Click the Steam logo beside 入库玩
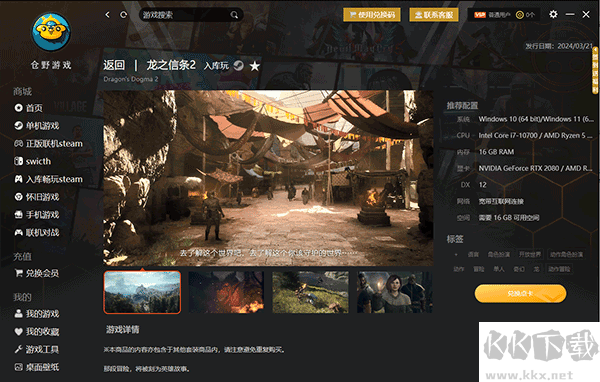This screenshot has width=600, height=382. 238,65
